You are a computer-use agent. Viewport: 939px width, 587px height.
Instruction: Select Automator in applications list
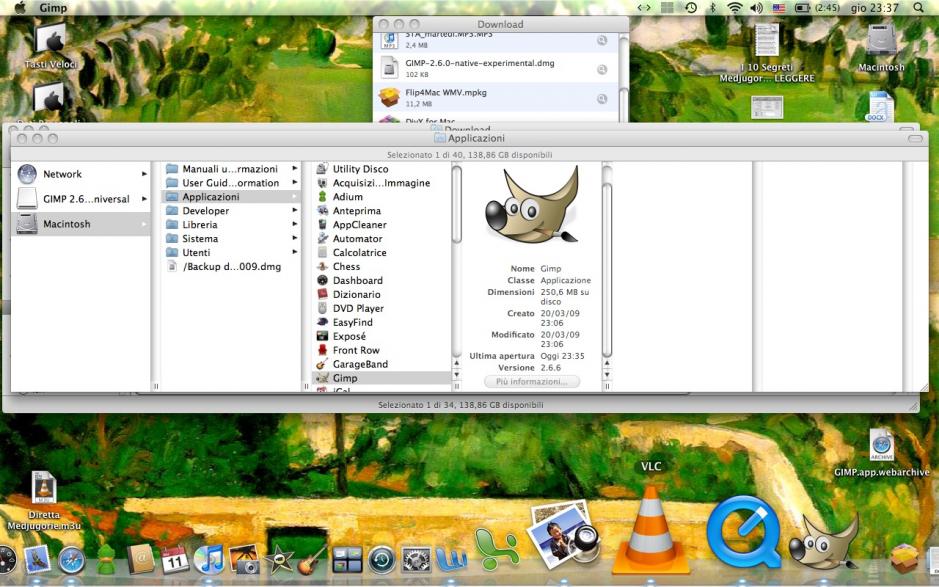(x=381, y=238)
